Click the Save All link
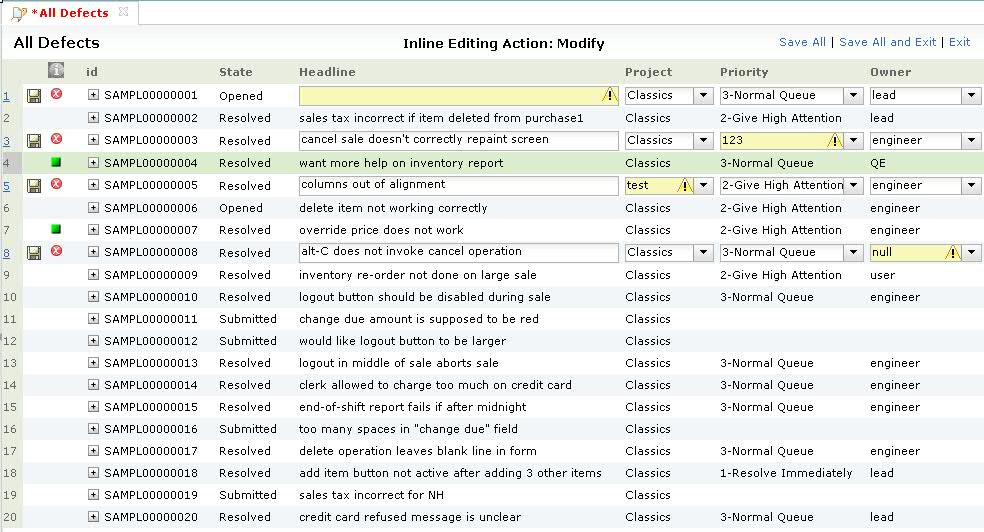984x532 pixels. [x=802, y=42]
